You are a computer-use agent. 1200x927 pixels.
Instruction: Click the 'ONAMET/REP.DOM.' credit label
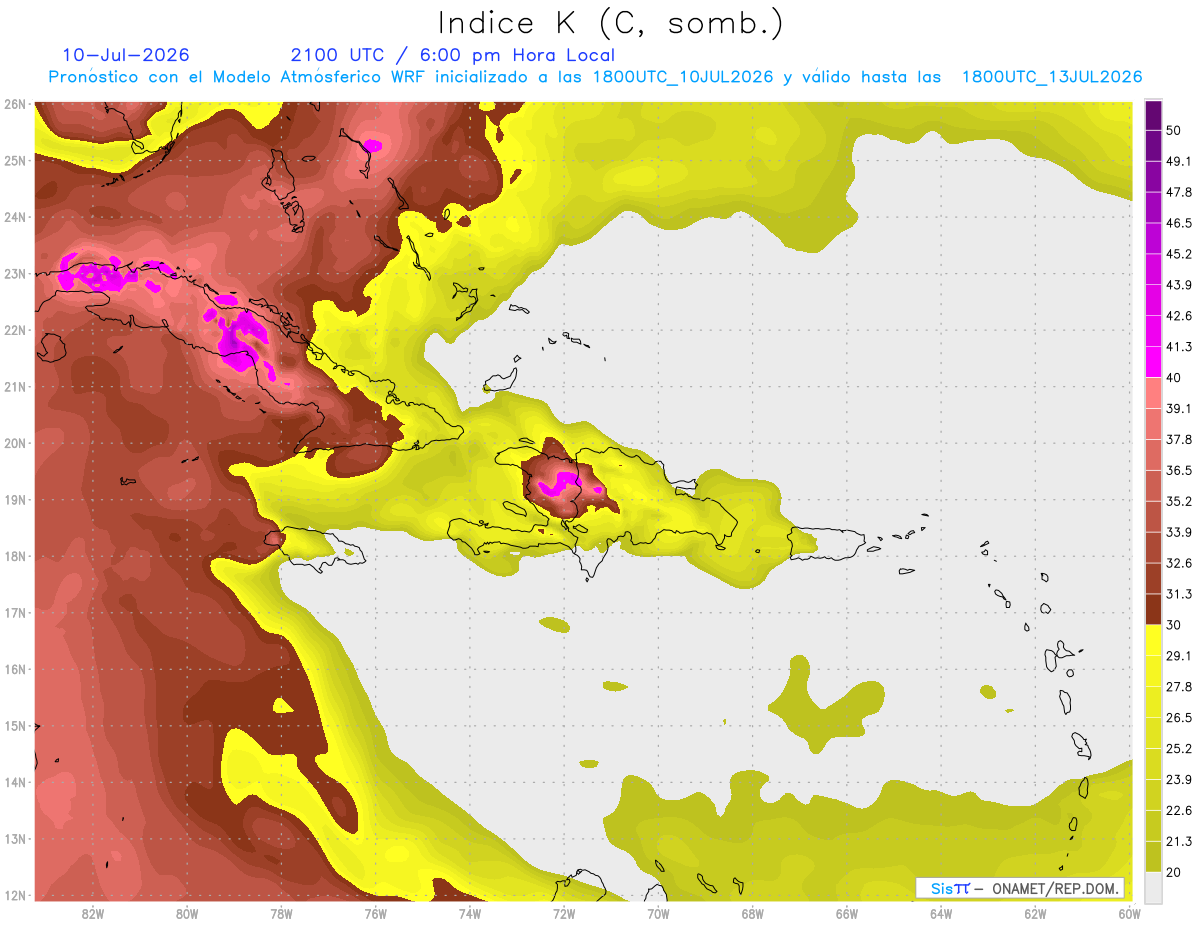tap(1055, 888)
